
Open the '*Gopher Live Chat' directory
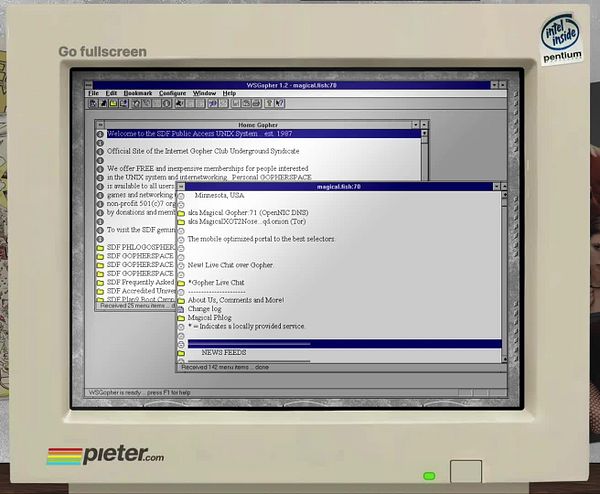216,283
